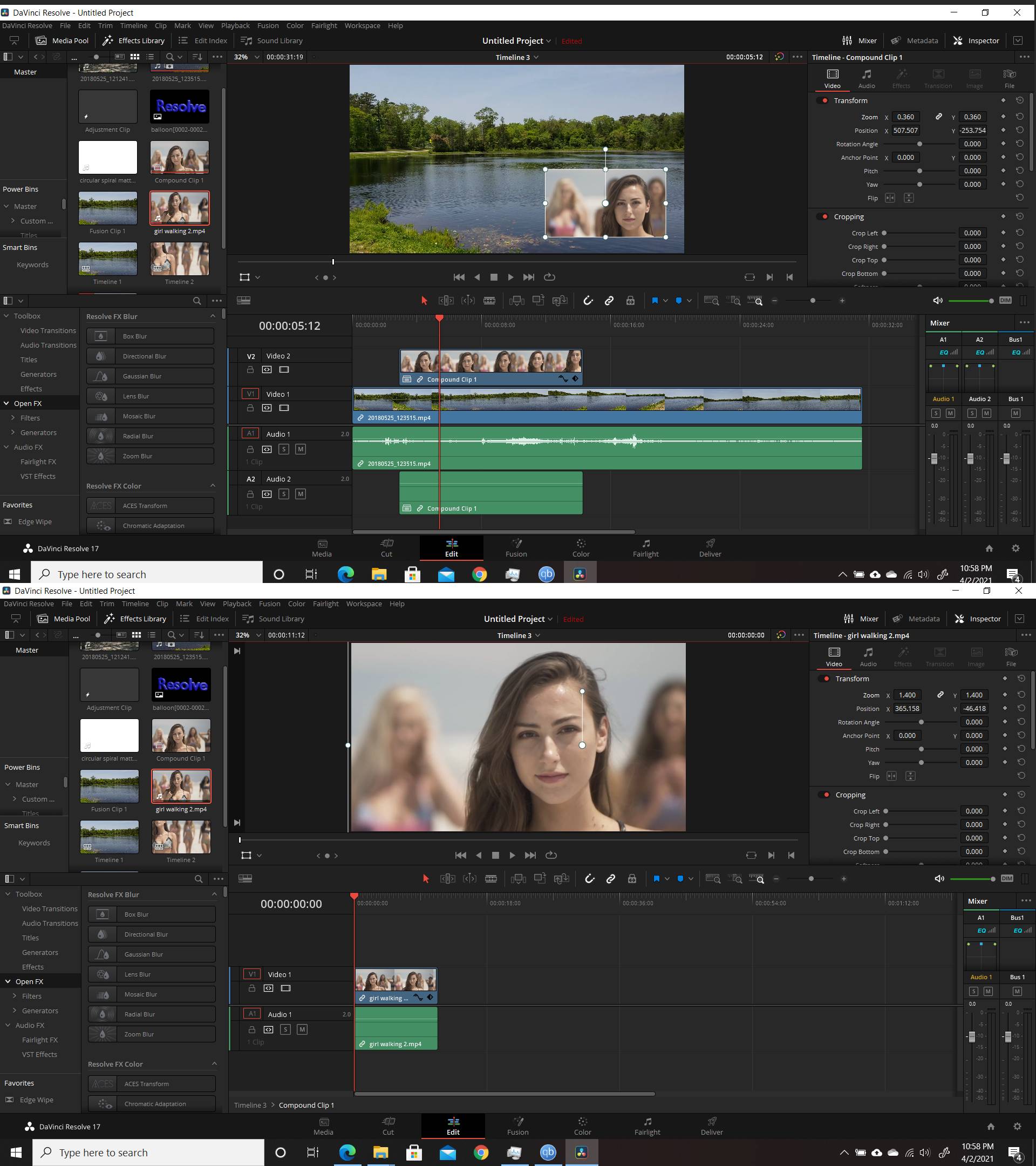Click Detail Zoom icon in top window

pyautogui.click(x=733, y=301)
